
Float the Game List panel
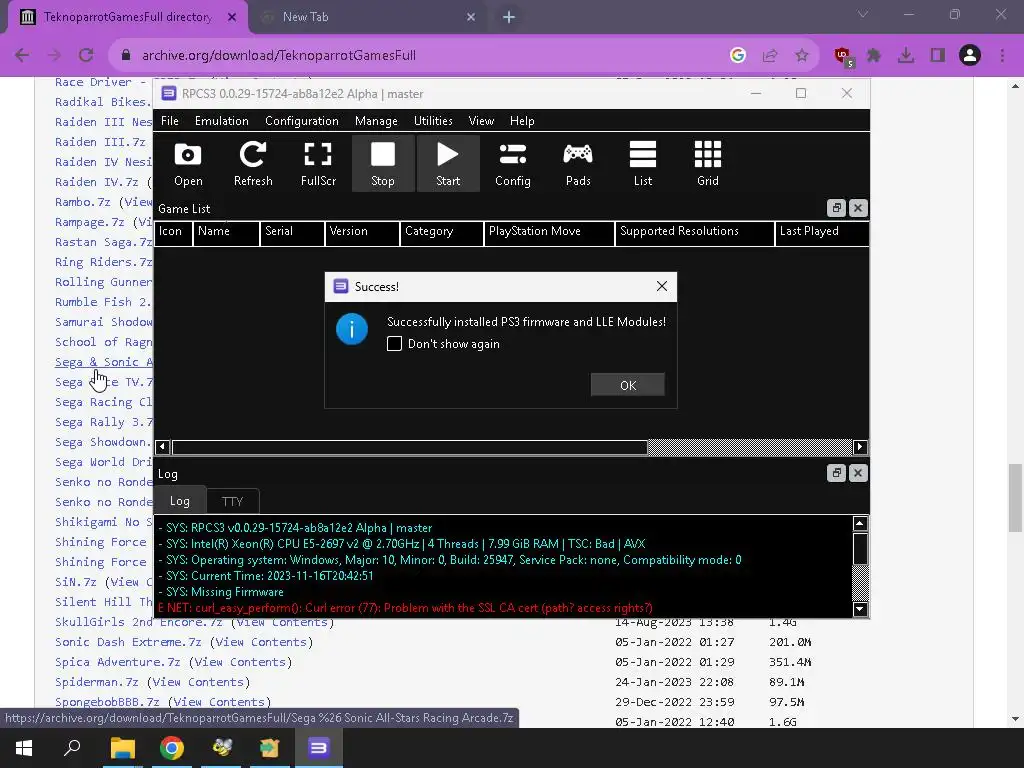pyautogui.click(x=837, y=208)
